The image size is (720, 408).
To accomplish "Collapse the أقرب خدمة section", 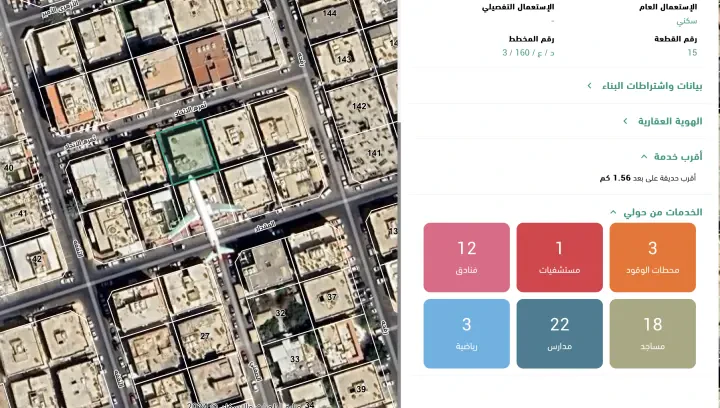I will [676, 156].
